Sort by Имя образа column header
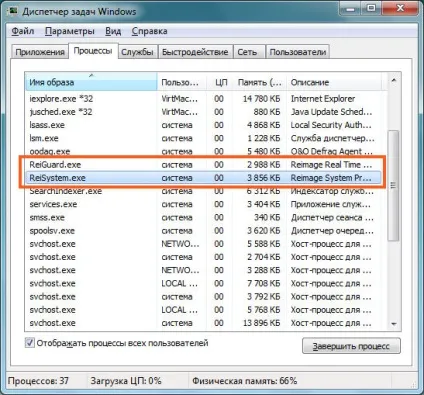 [x=91, y=82]
